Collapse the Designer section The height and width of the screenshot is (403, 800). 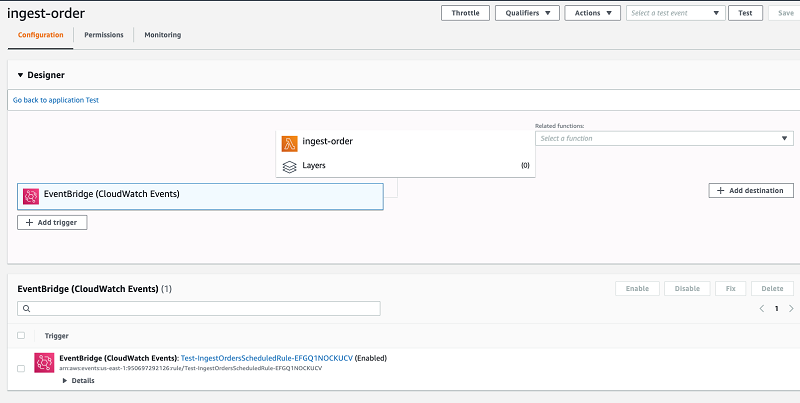(20, 75)
